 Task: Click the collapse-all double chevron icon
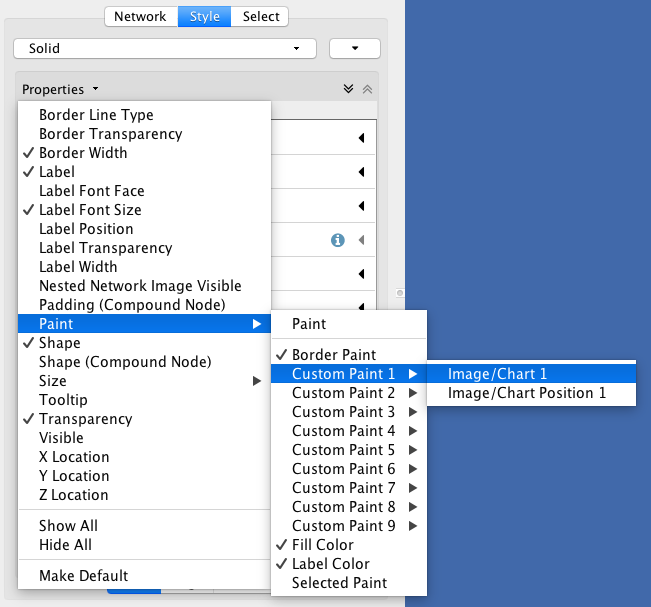tap(367, 89)
